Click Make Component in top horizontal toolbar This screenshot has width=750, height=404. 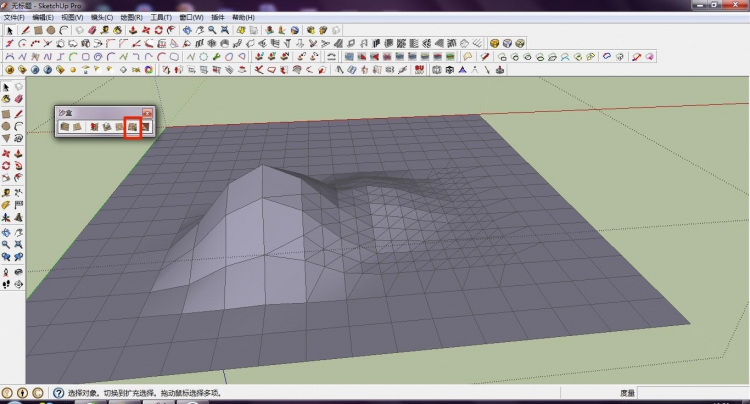click(79, 30)
